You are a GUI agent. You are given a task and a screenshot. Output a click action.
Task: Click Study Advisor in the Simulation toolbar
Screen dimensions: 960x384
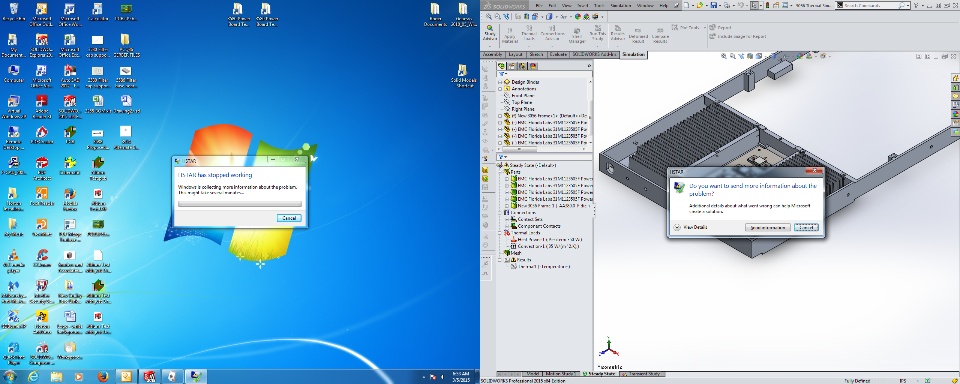(x=489, y=36)
